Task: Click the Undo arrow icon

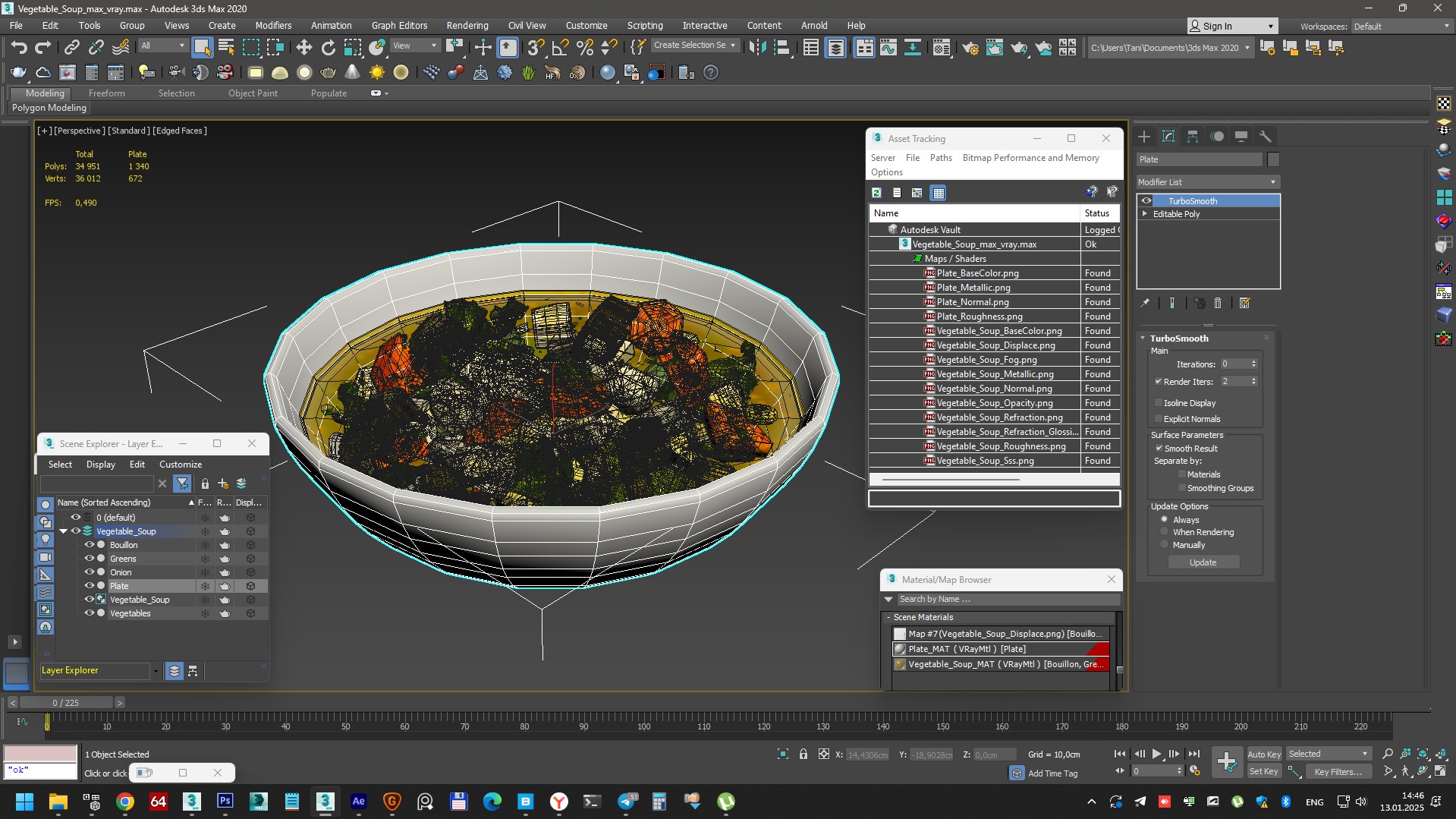Action: coord(19,48)
